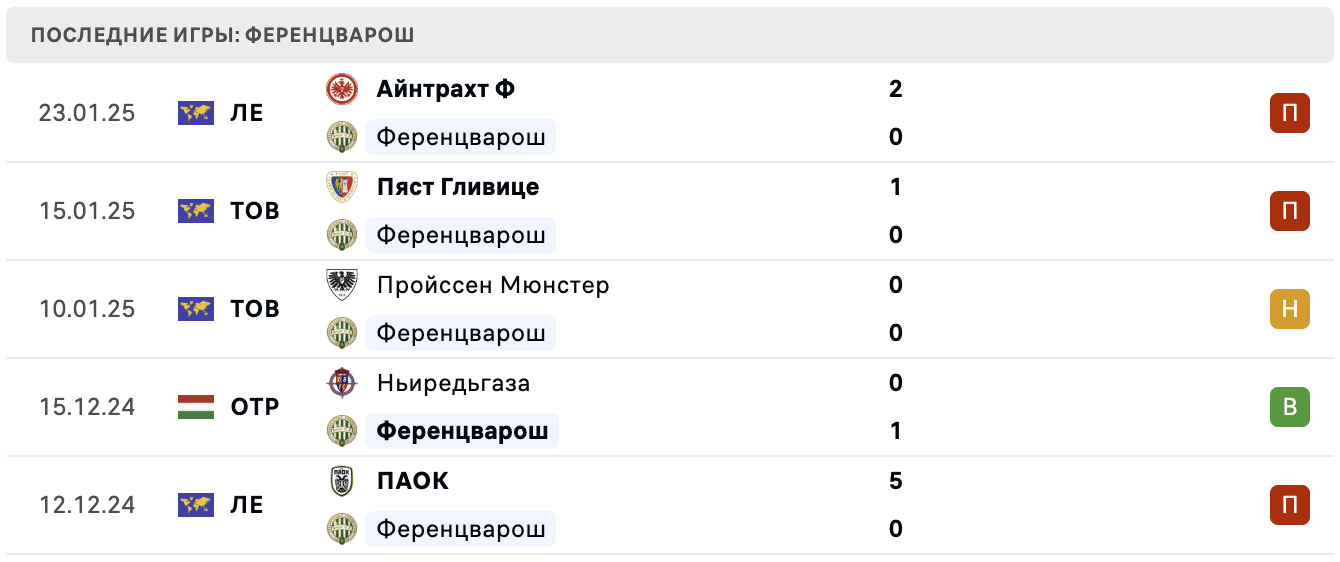This screenshot has height=562, width=1340.
Task: Open the ПАОК team link
Action: click(413, 481)
